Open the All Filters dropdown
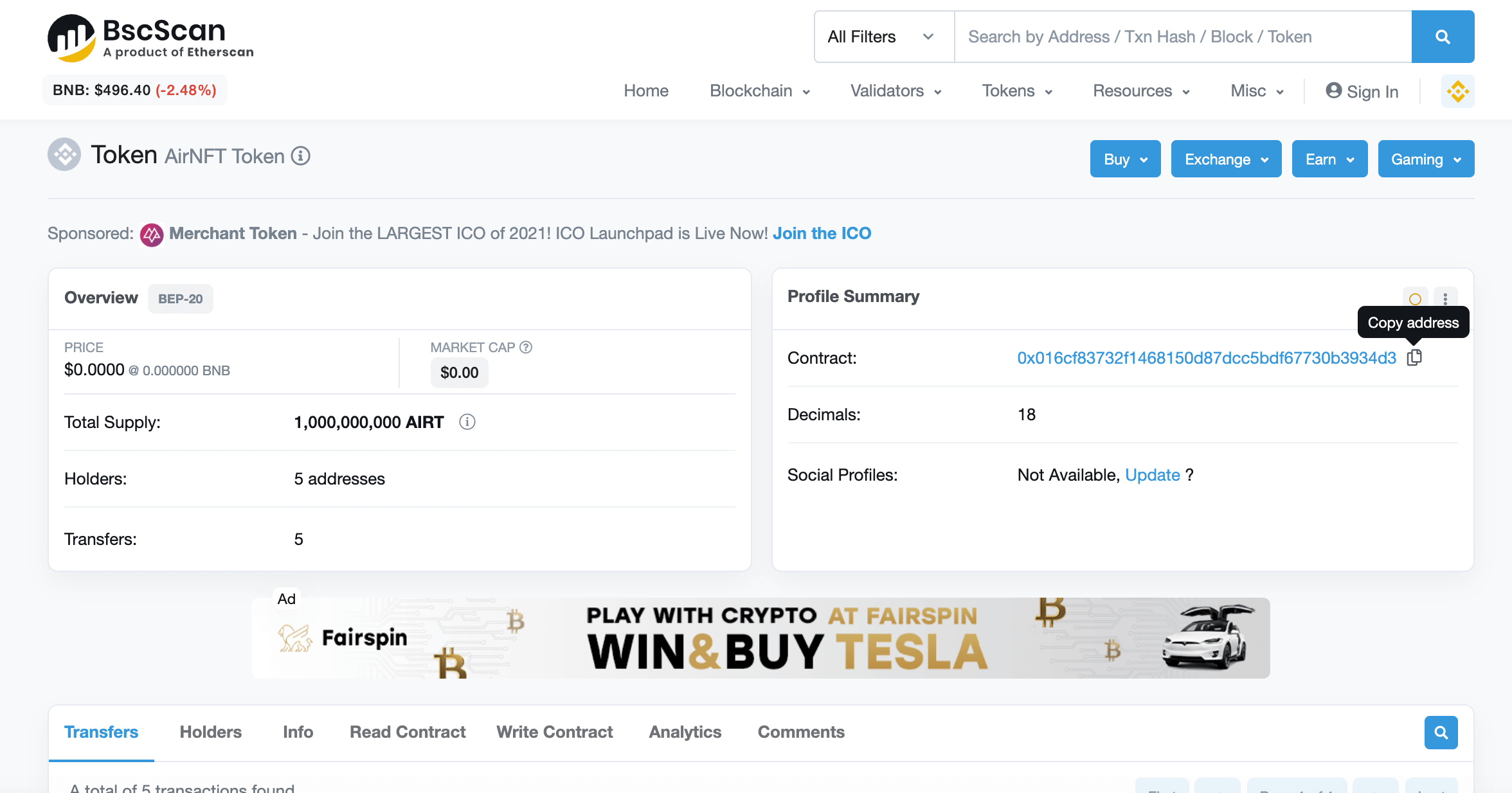Image resolution: width=1512 pixels, height=793 pixels. point(884,37)
